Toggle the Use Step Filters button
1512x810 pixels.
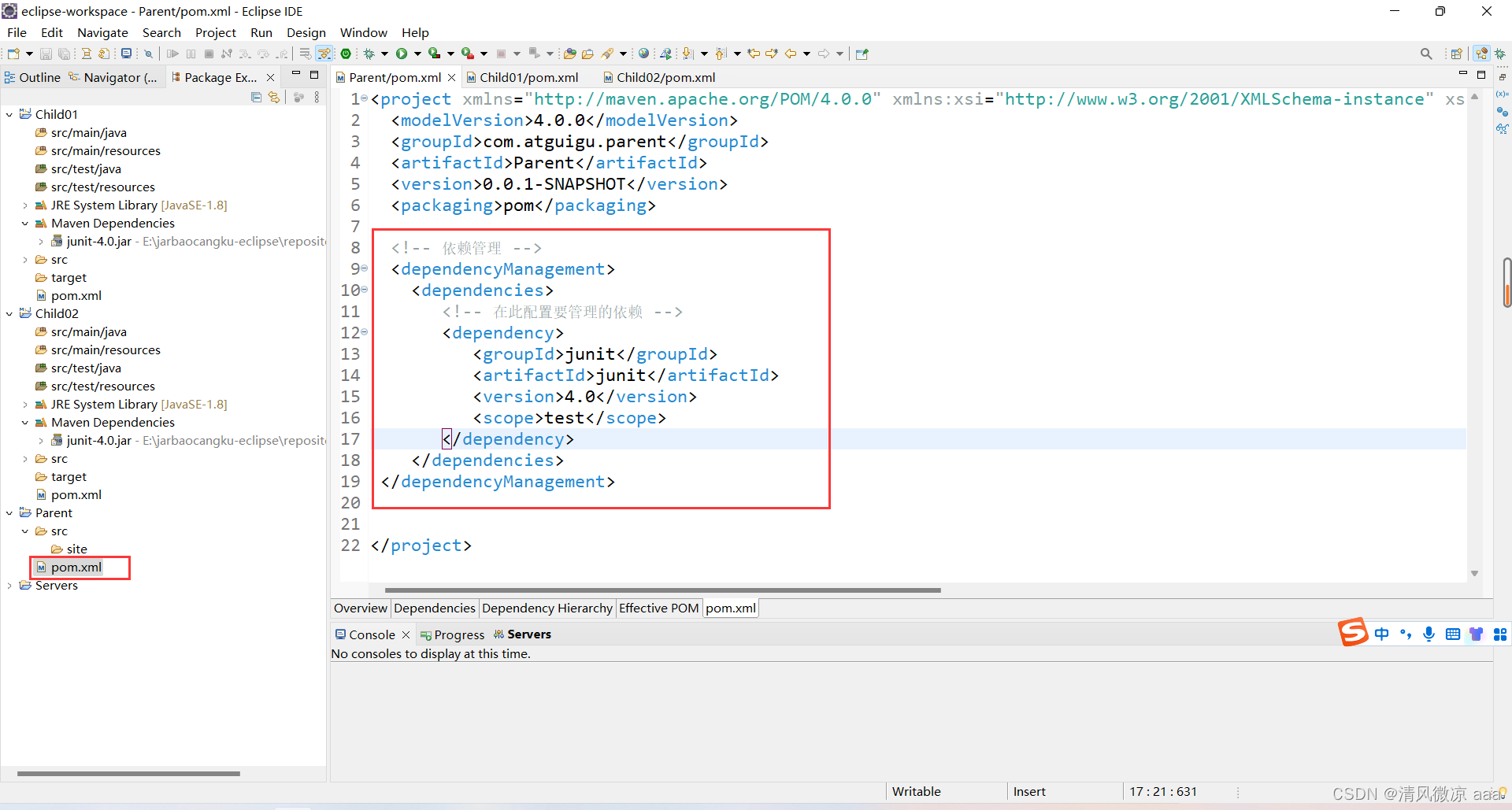(324, 54)
